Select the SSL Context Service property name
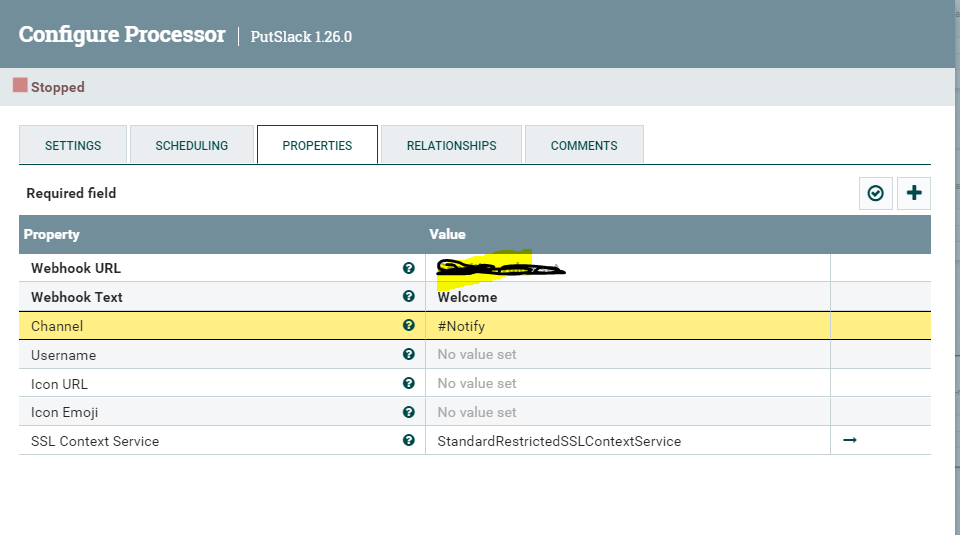 (95, 441)
